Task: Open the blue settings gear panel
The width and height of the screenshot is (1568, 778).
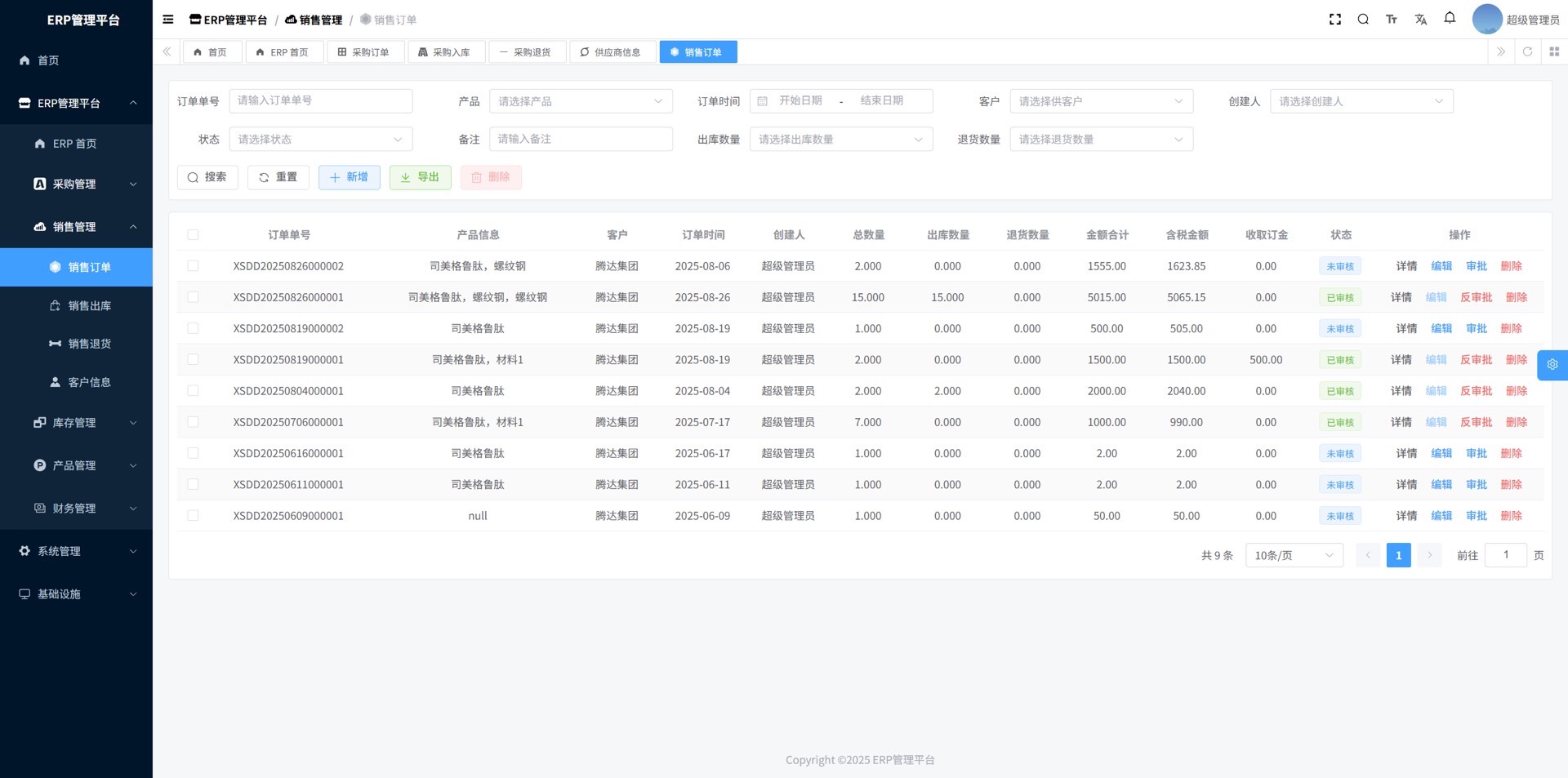Action: click(x=1552, y=365)
